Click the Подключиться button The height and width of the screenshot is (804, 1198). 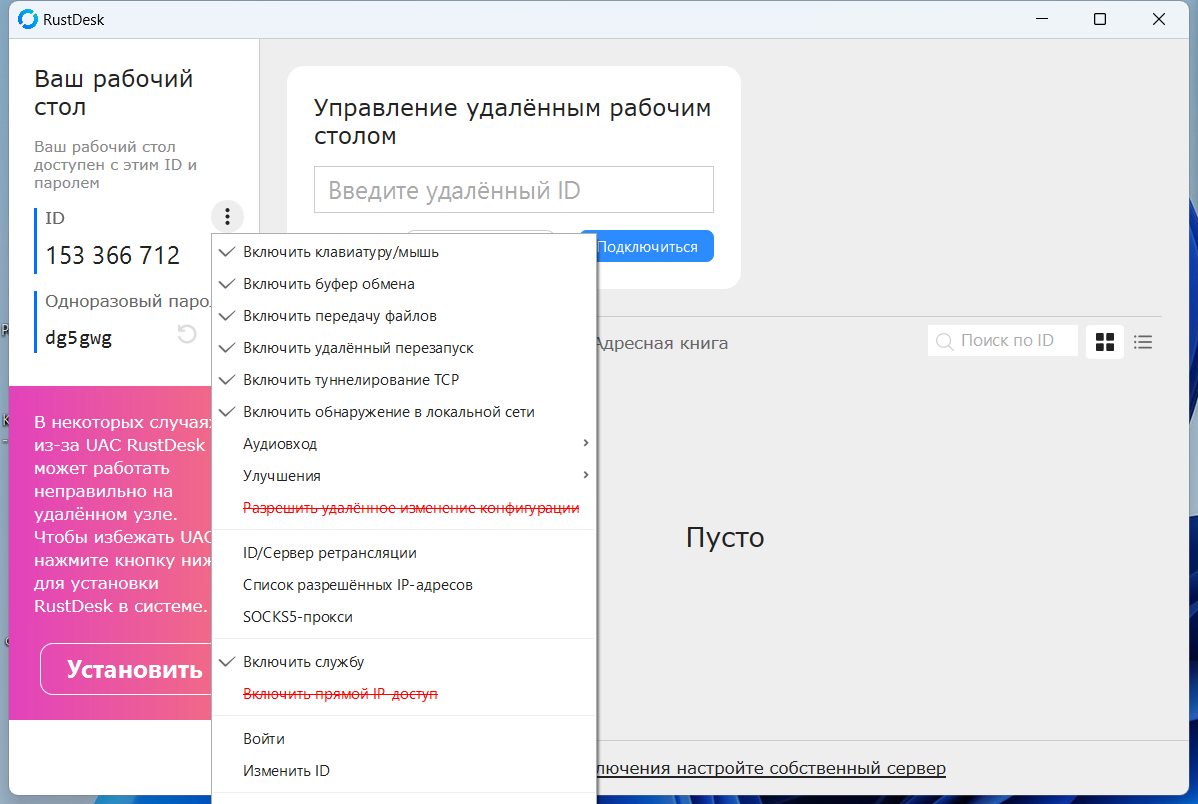click(x=654, y=246)
